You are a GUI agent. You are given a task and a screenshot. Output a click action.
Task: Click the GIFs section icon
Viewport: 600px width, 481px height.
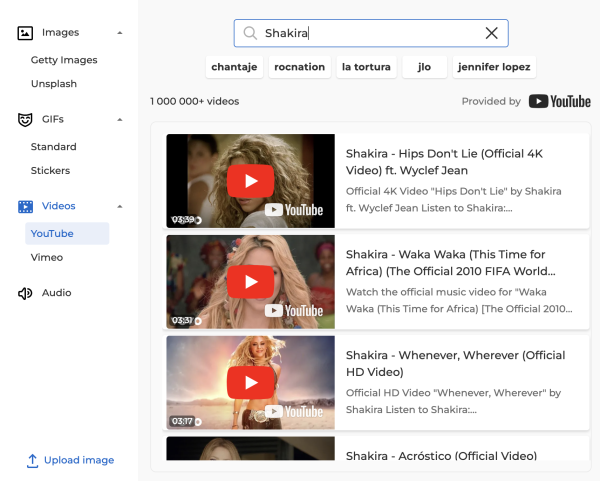(25, 120)
